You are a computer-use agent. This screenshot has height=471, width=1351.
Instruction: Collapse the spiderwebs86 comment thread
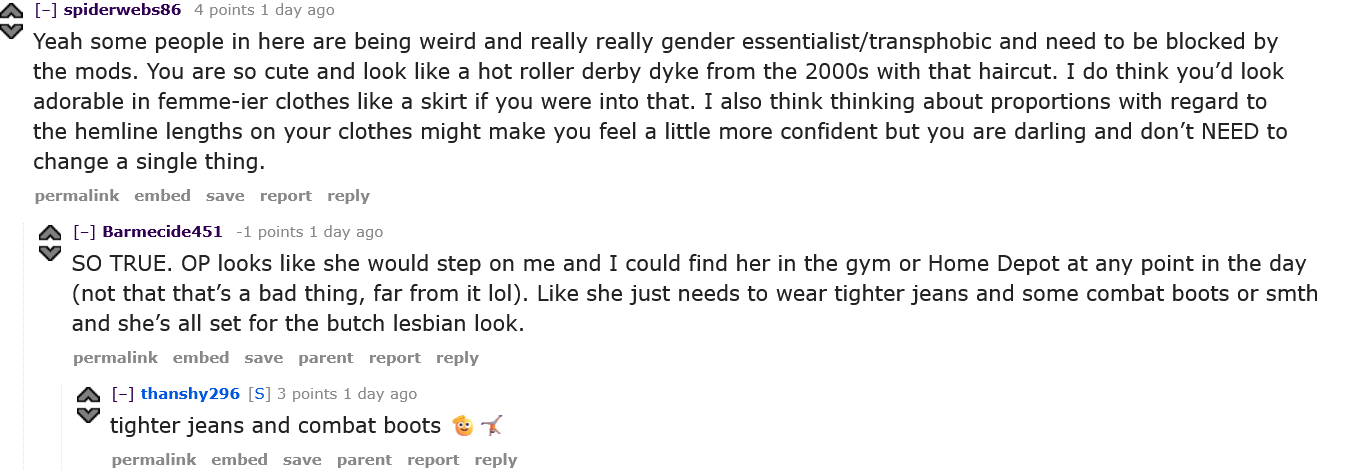[46, 10]
